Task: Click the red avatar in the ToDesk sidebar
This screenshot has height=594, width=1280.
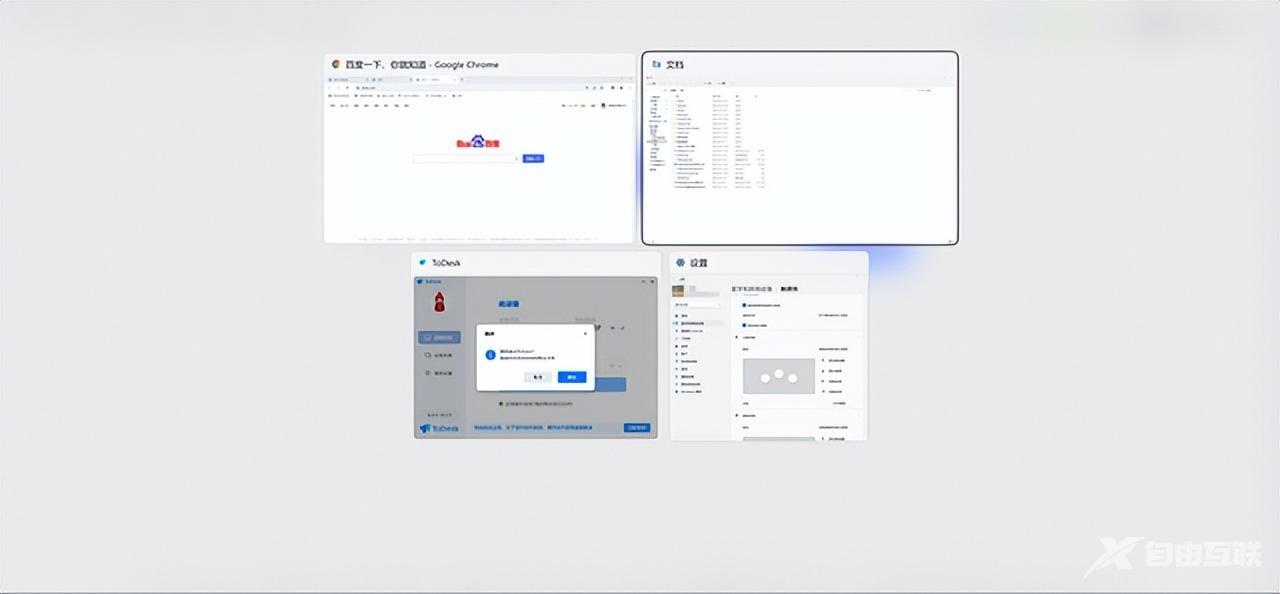Action: [438, 301]
